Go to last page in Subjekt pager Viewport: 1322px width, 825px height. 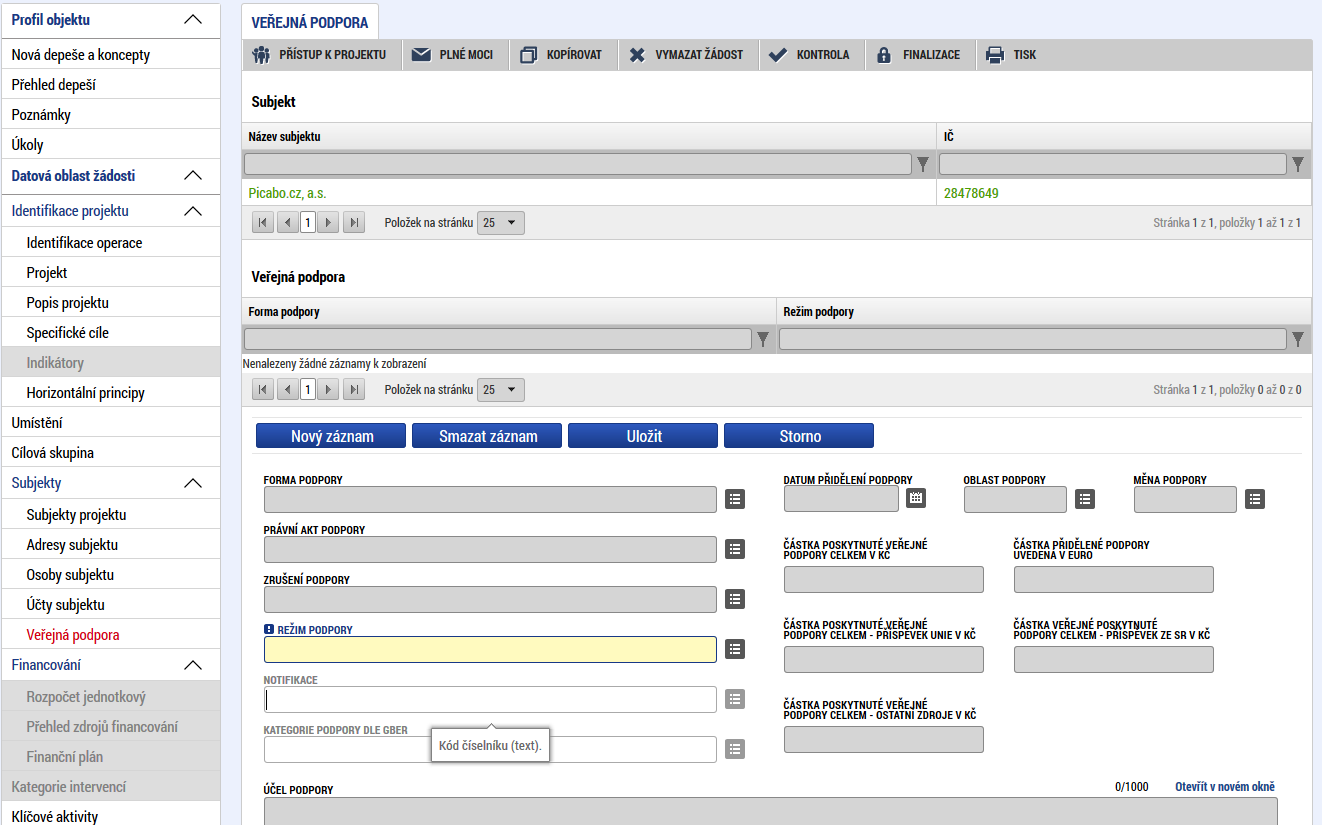[353, 223]
